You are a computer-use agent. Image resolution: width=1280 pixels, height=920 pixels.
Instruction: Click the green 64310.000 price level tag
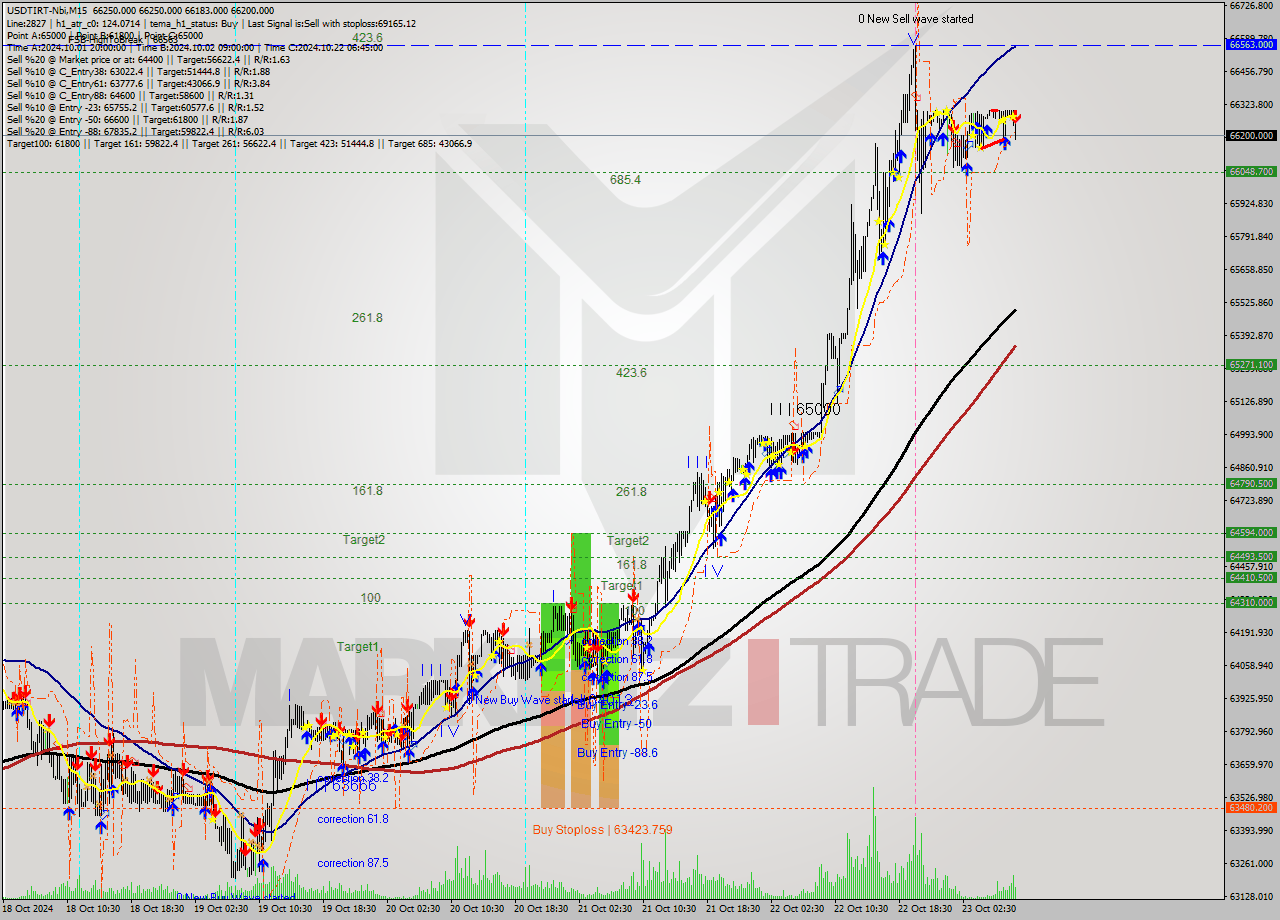(1251, 603)
